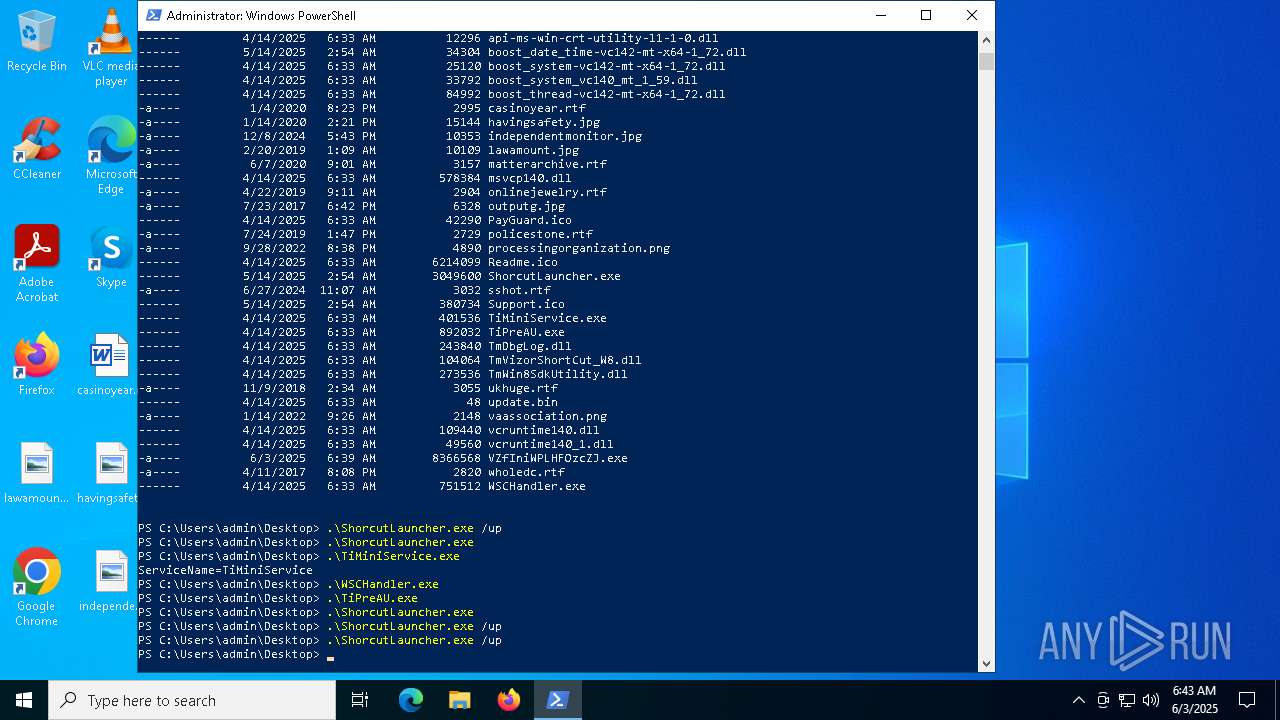This screenshot has height=720, width=1280.
Task: Click boost_system_vc140_mt_1_59.dll entry
Action: [593, 80]
